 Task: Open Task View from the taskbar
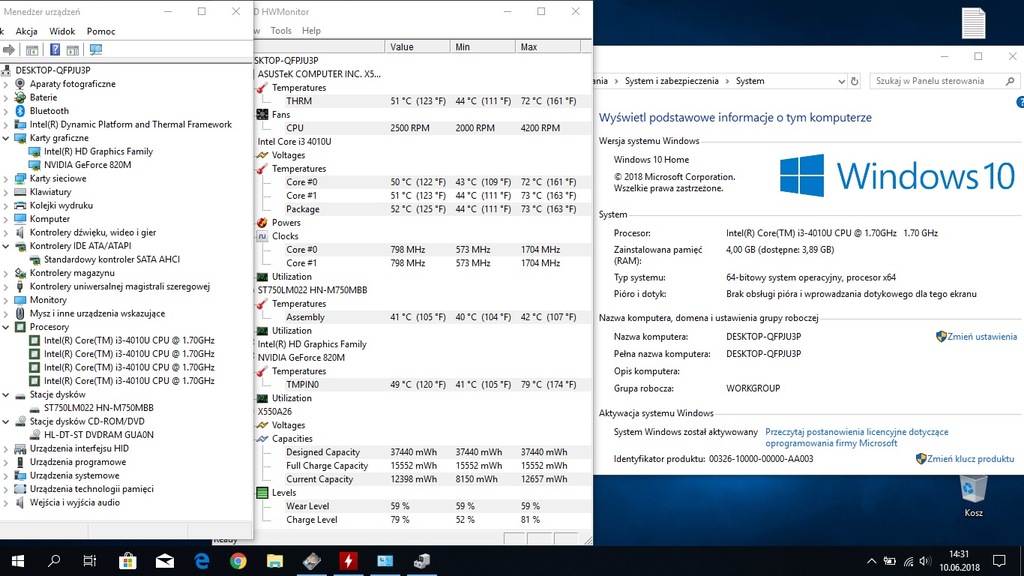(x=89, y=561)
